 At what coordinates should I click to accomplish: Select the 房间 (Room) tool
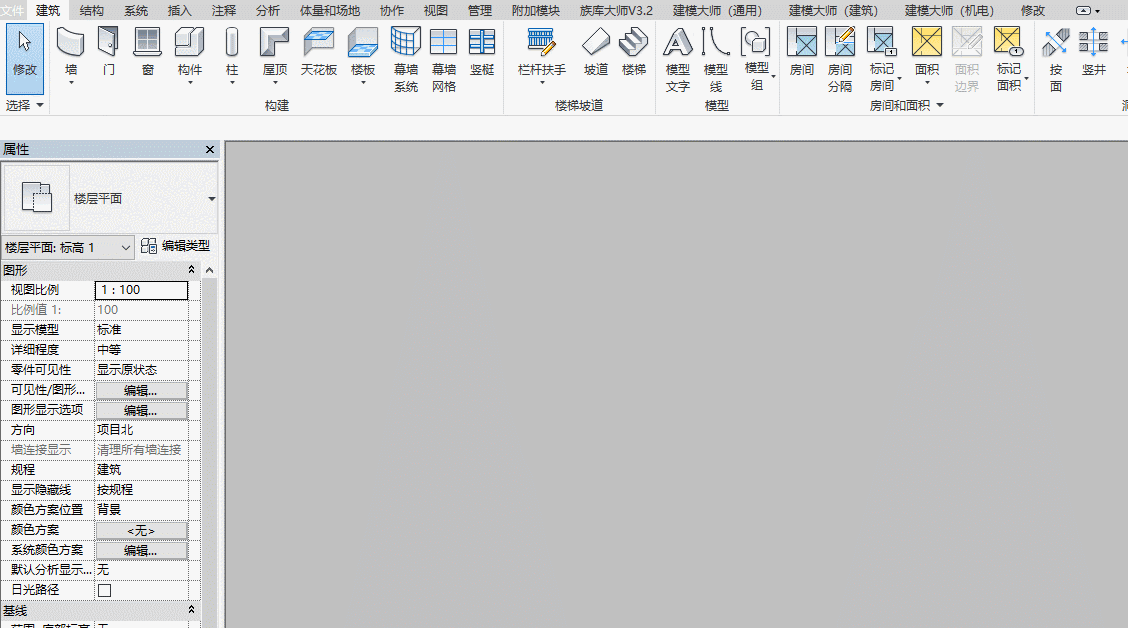pyautogui.click(x=801, y=52)
